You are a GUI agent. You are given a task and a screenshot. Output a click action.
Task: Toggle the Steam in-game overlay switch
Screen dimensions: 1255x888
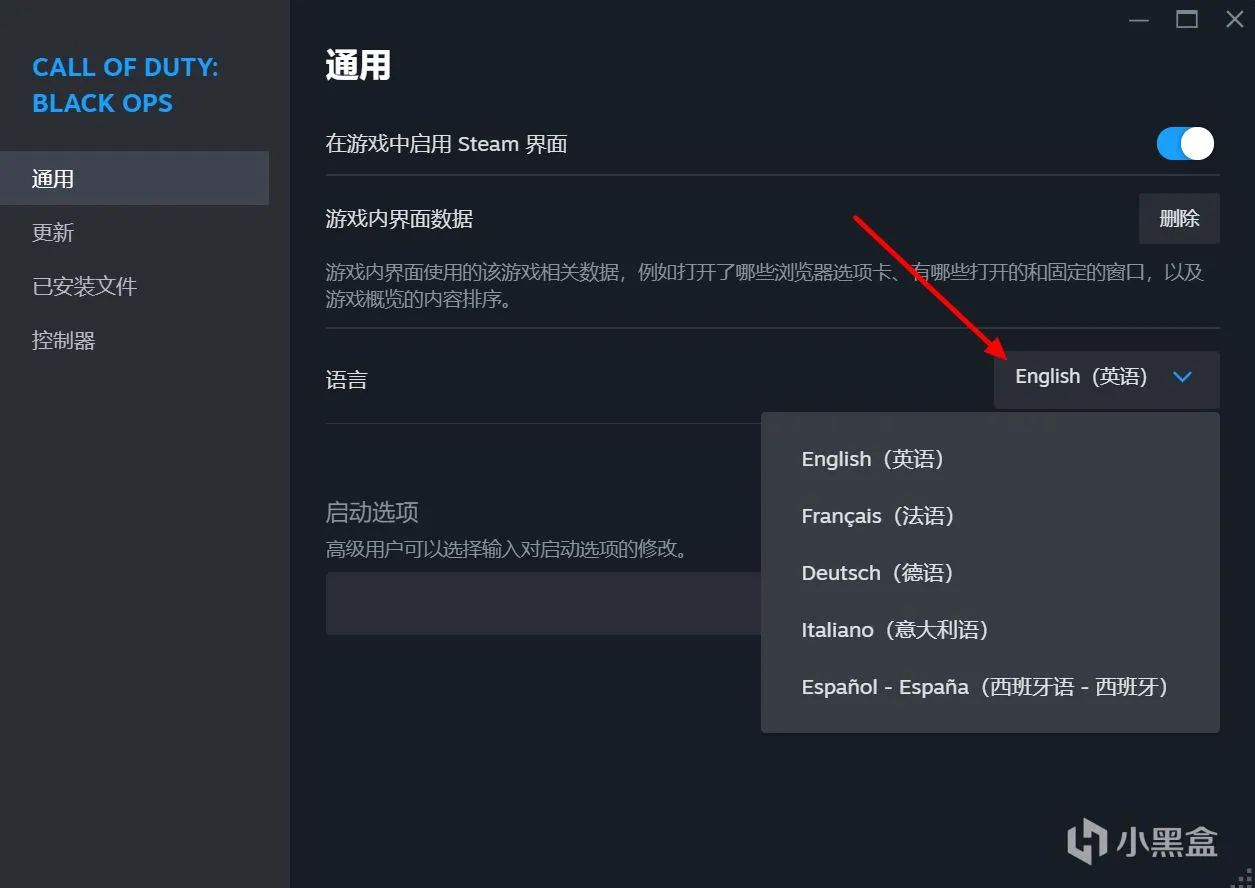click(x=1185, y=144)
